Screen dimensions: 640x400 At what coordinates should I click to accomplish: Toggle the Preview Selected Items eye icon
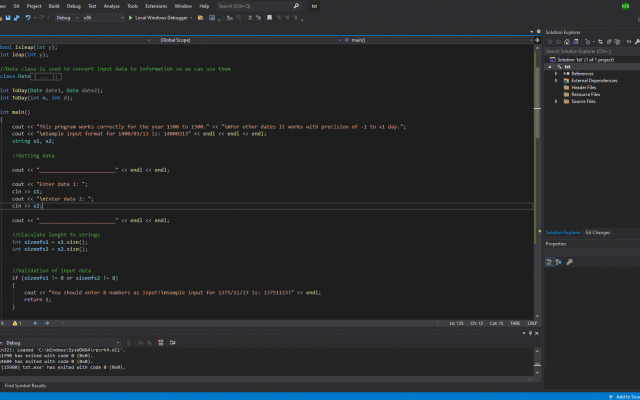click(629, 42)
